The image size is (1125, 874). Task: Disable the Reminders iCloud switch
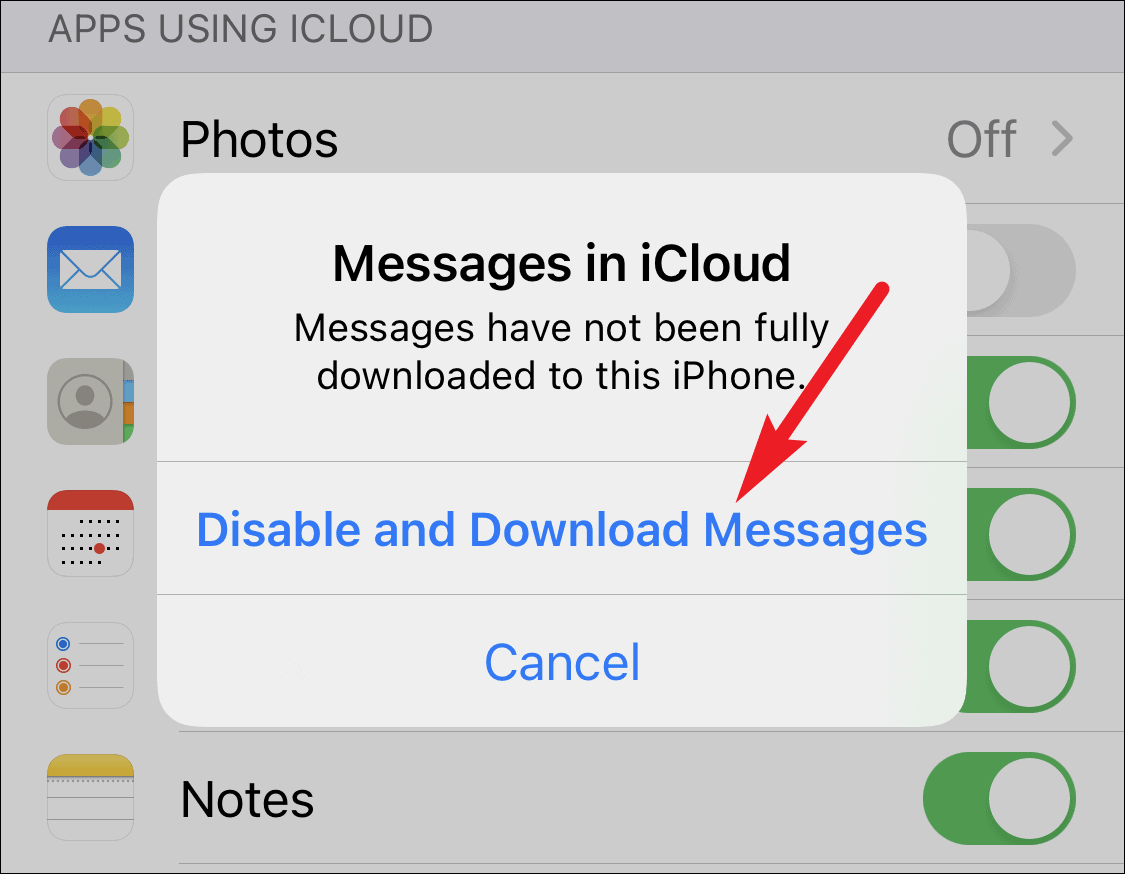(1020, 667)
